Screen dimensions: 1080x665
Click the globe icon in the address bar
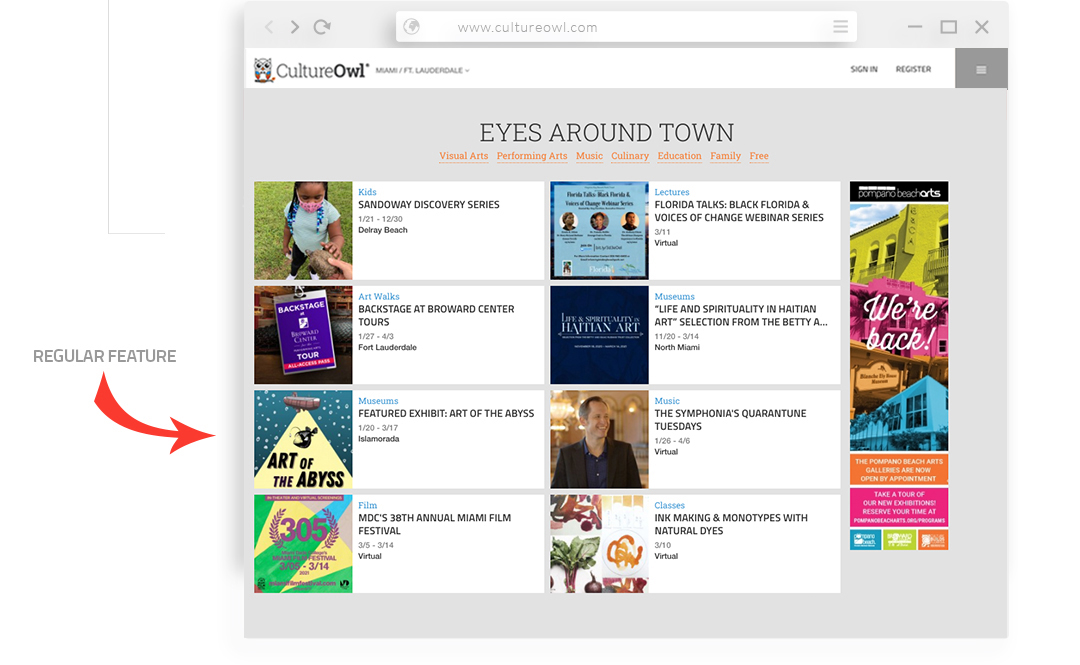click(x=412, y=26)
